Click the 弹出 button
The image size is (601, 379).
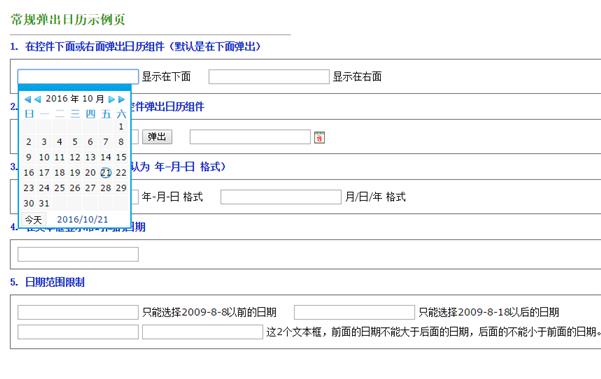point(157,137)
